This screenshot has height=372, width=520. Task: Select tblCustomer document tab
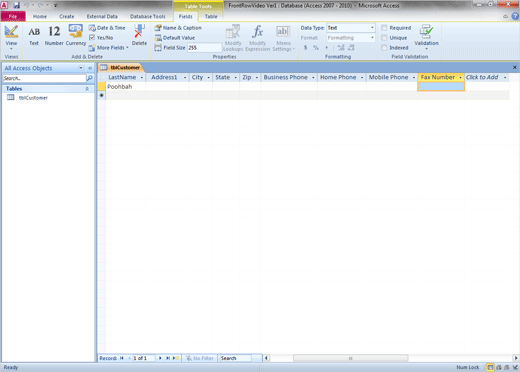point(121,68)
